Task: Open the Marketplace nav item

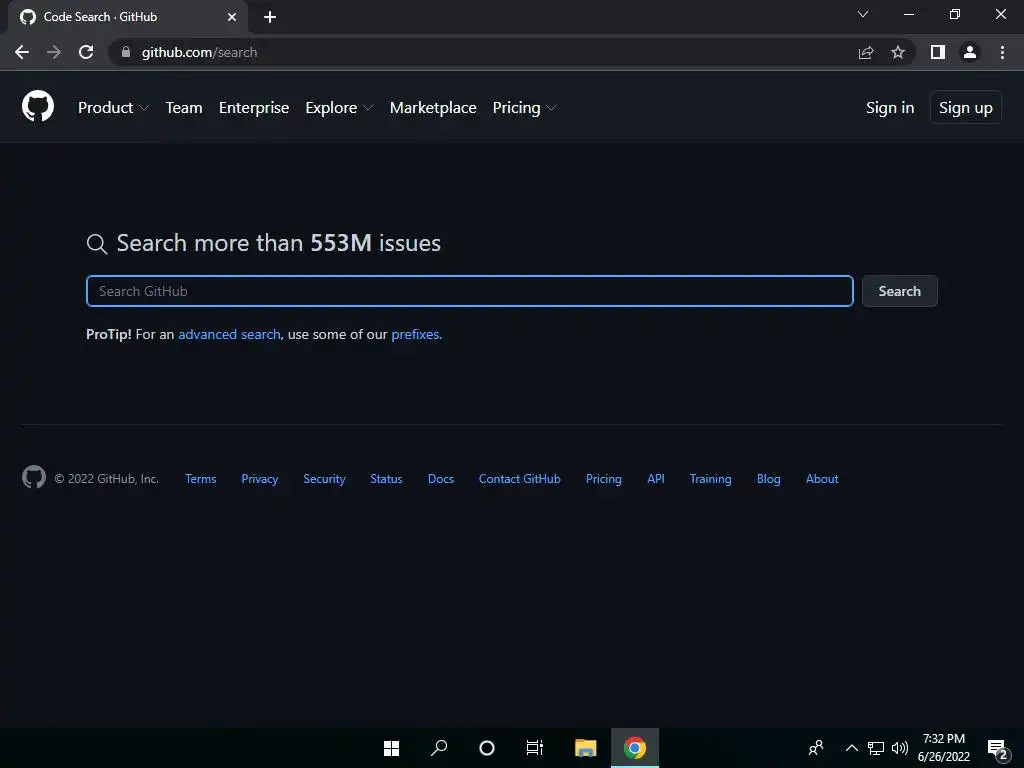Action: (433, 108)
